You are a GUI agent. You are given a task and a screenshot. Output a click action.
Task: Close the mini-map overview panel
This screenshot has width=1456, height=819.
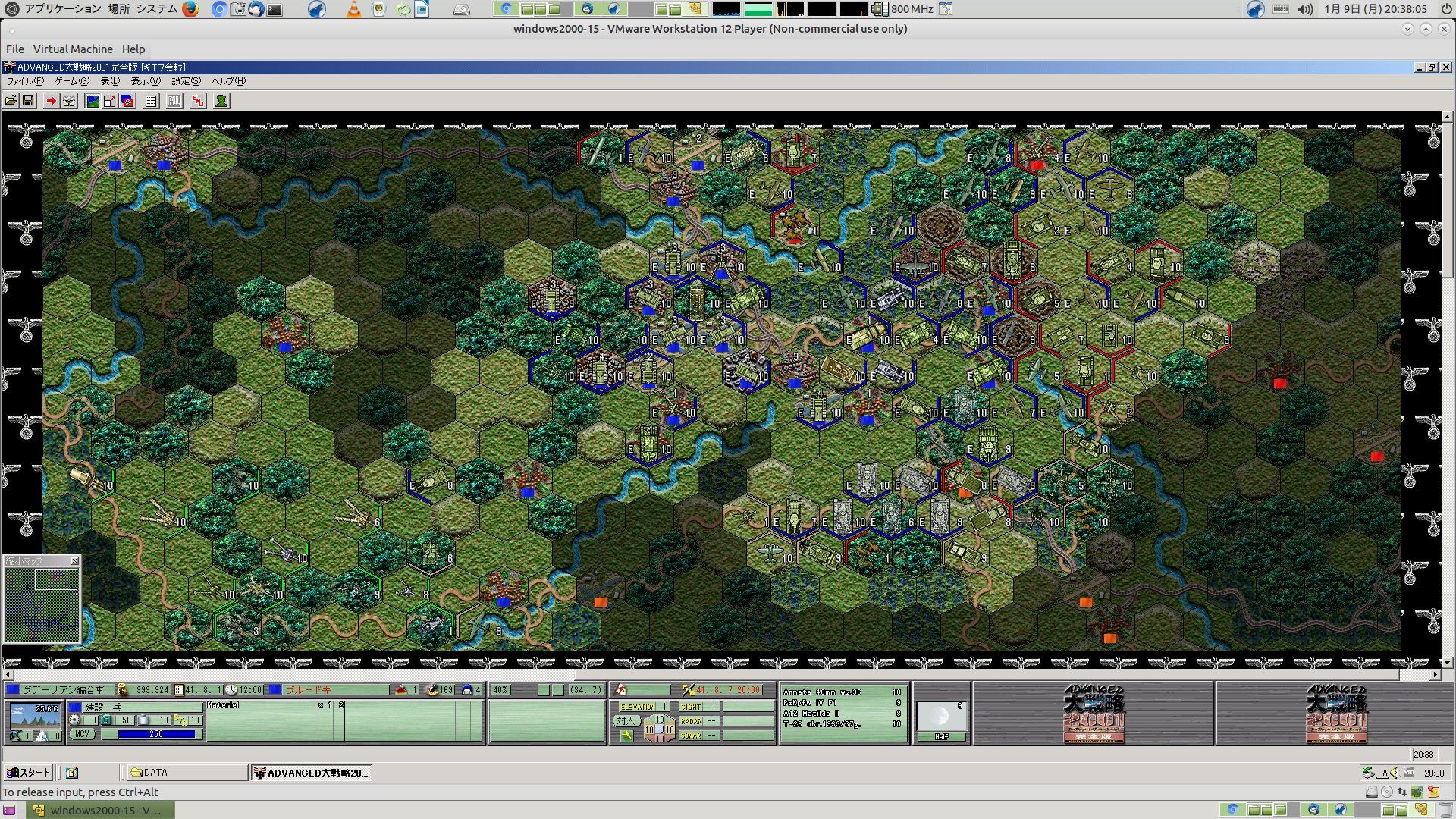pos(74,561)
